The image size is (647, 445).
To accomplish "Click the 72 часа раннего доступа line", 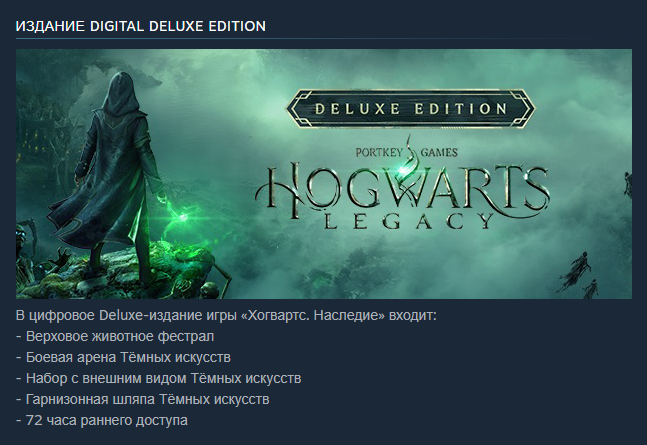I will pyautogui.click(x=102, y=421).
